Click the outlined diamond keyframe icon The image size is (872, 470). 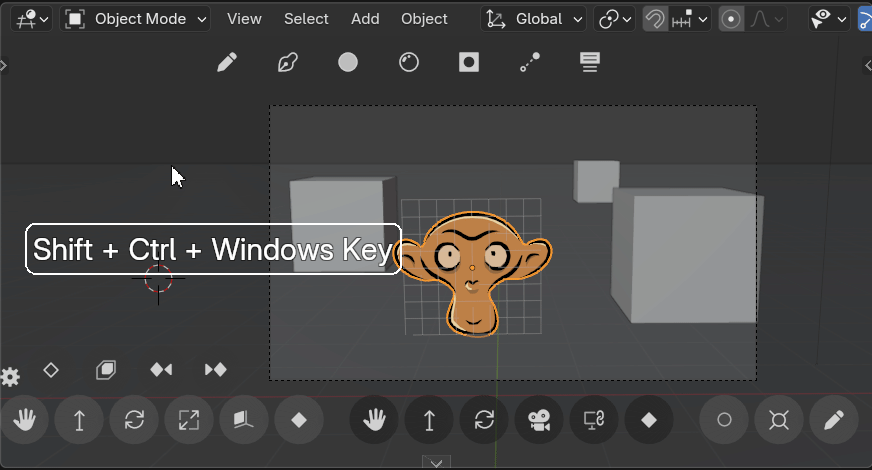pos(51,370)
